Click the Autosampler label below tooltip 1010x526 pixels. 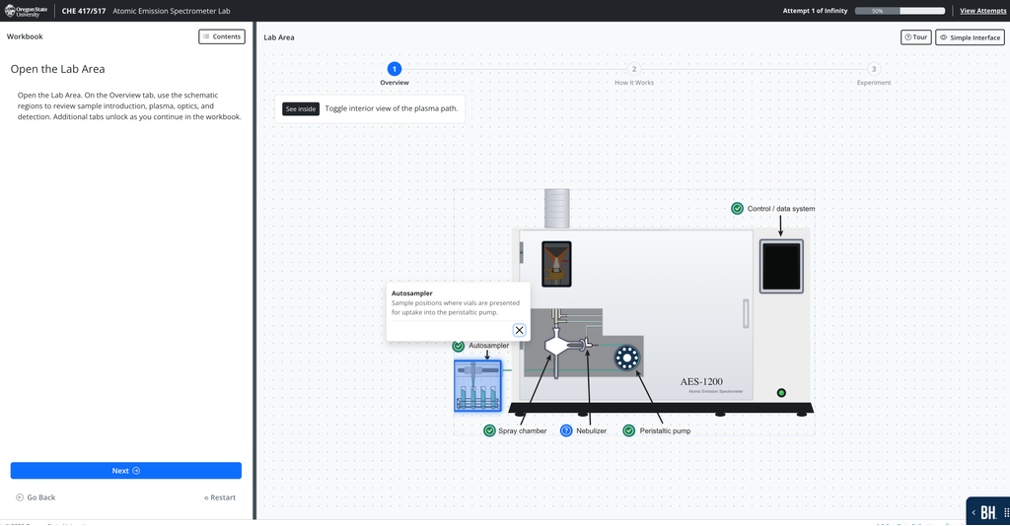tap(488, 346)
